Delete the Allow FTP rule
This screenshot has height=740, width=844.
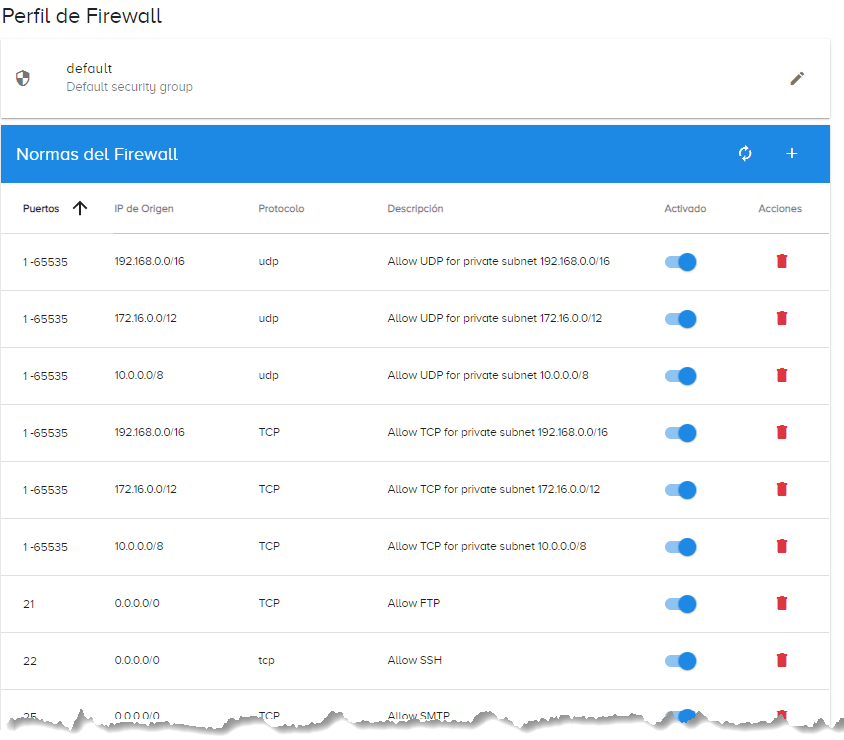pos(782,603)
